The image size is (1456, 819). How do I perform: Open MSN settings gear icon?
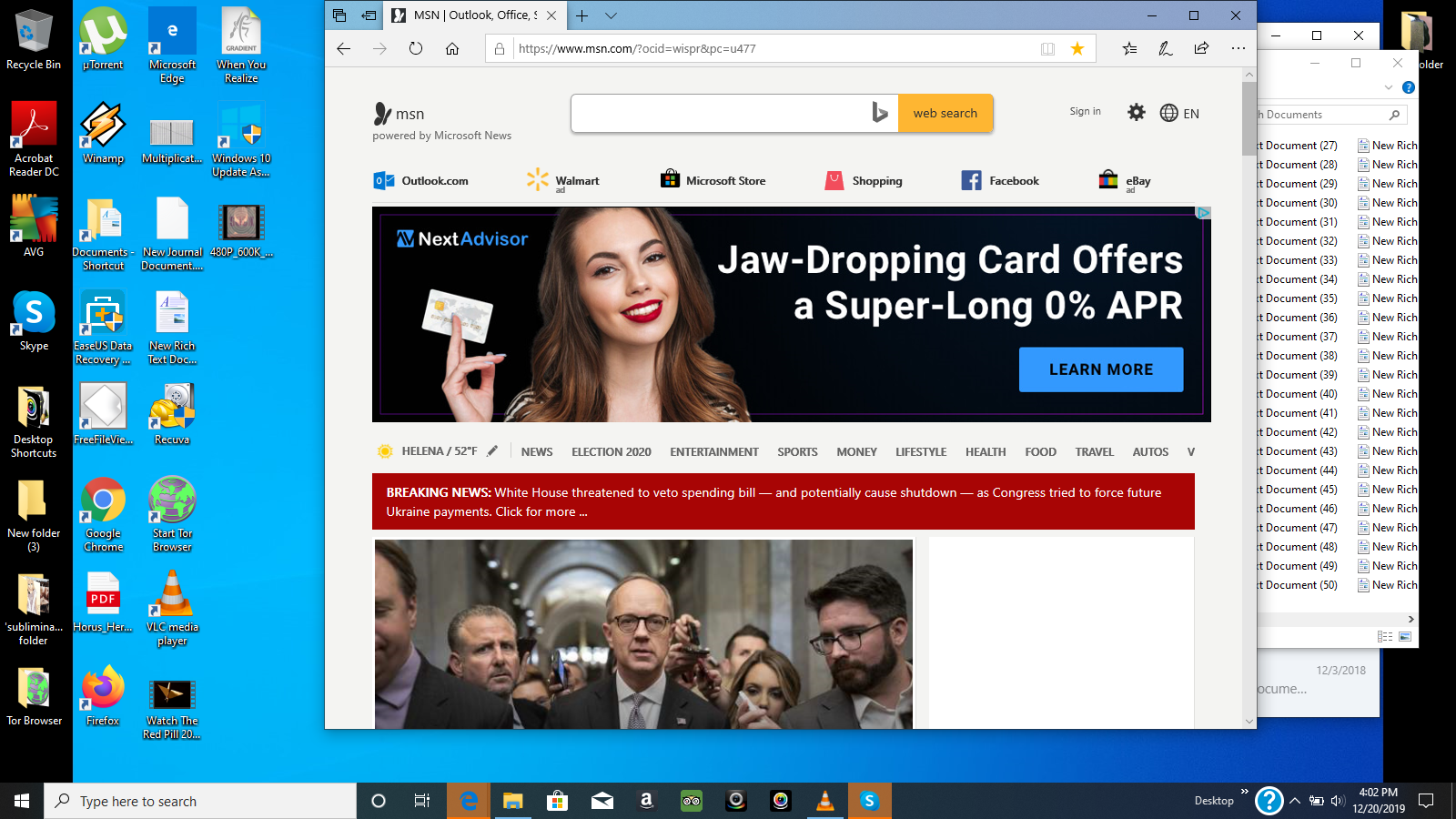pos(1137,112)
